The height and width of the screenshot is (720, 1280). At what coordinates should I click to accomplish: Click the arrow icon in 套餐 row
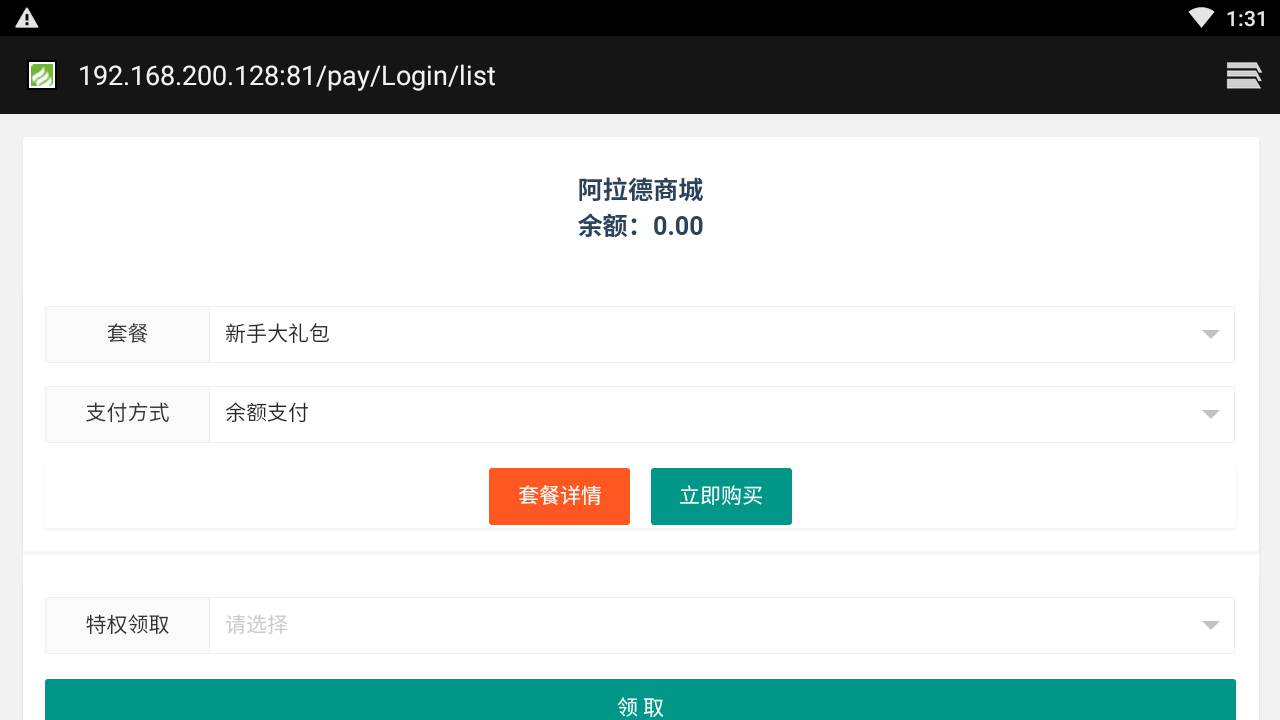(1210, 334)
